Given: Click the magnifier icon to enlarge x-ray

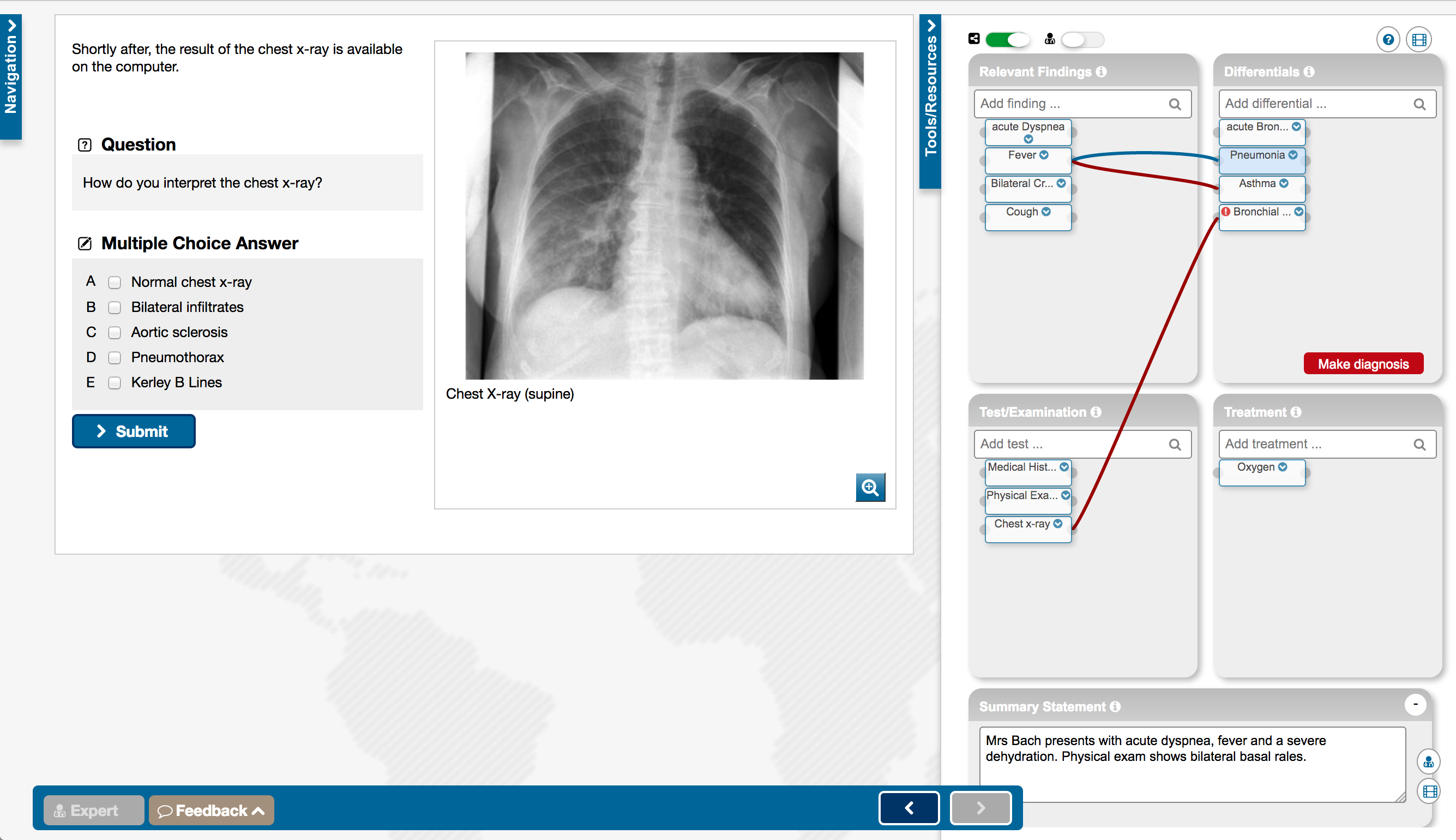Looking at the screenshot, I should point(870,488).
